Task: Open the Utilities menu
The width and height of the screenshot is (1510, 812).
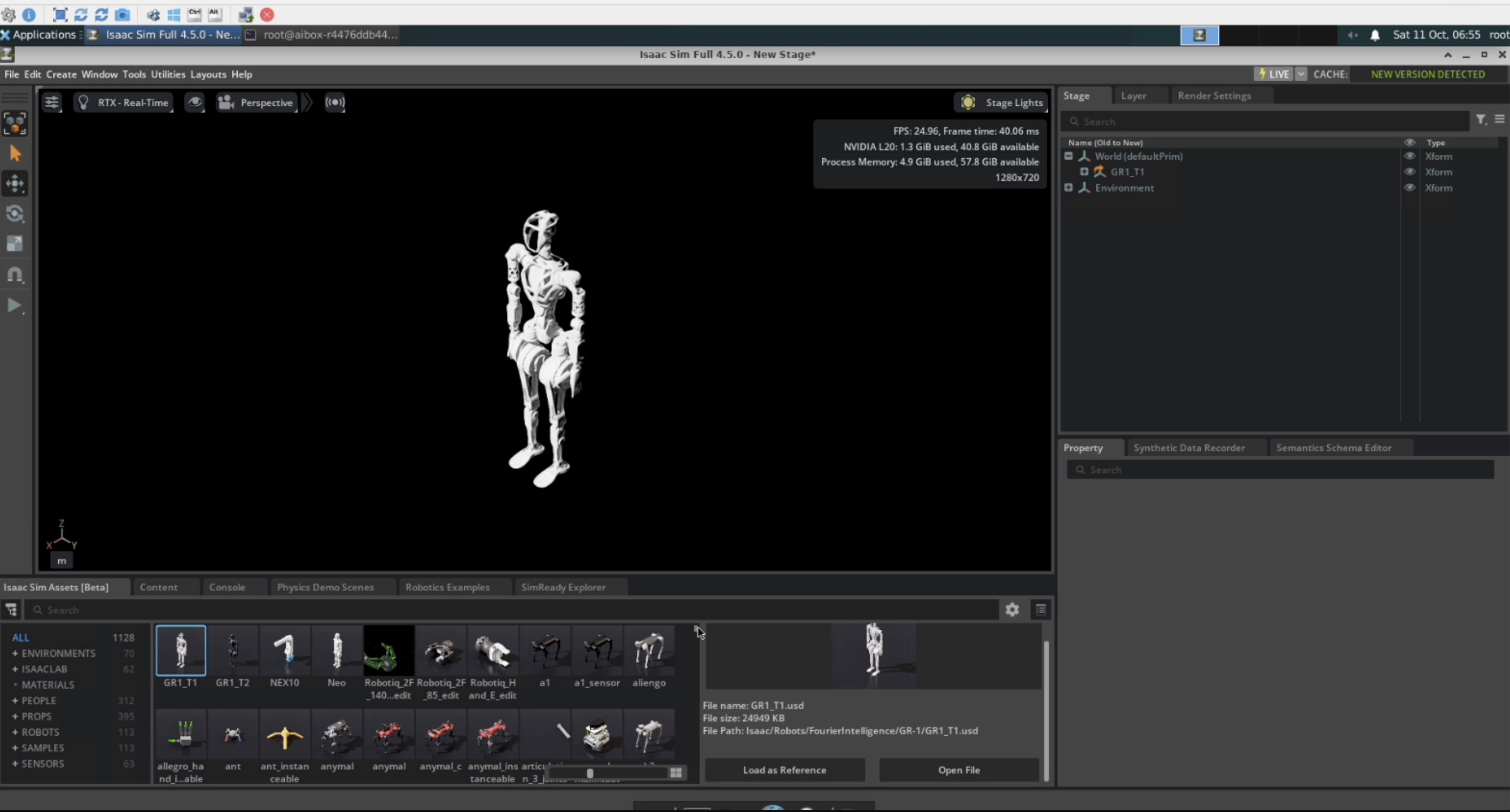Action: coord(168,74)
